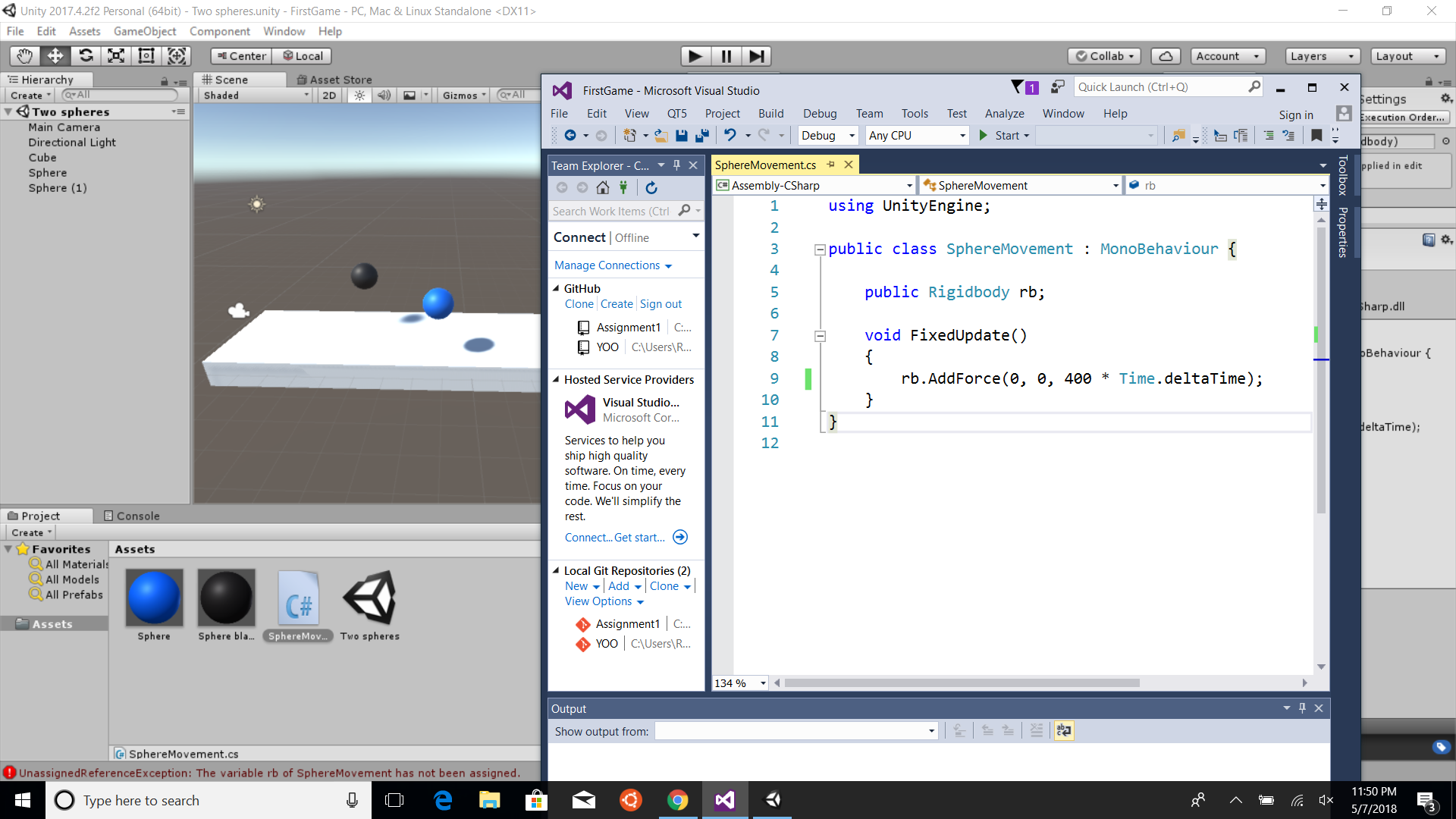Image resolution: width=1456 pixels, height=819 pixels.
Task: Open Unity Layers dropdown
Action: [x=1323, y=56]
